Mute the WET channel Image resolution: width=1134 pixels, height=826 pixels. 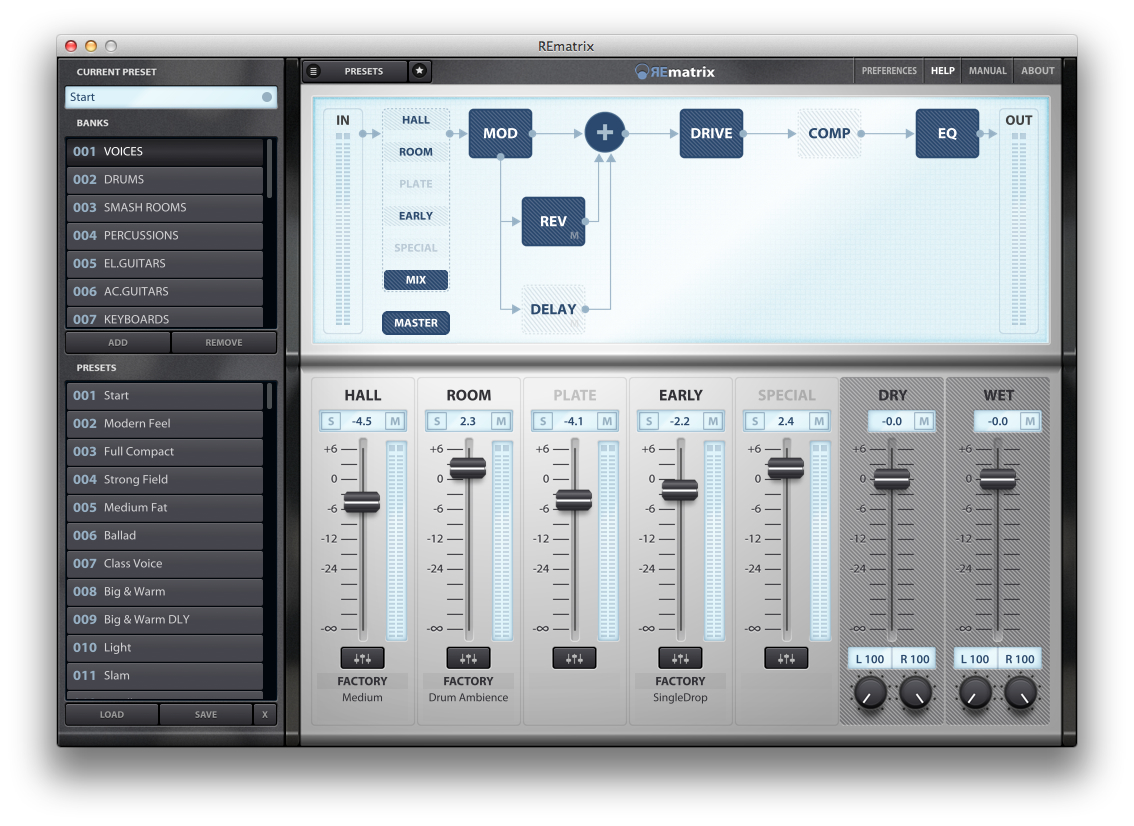pos(1031,421)
